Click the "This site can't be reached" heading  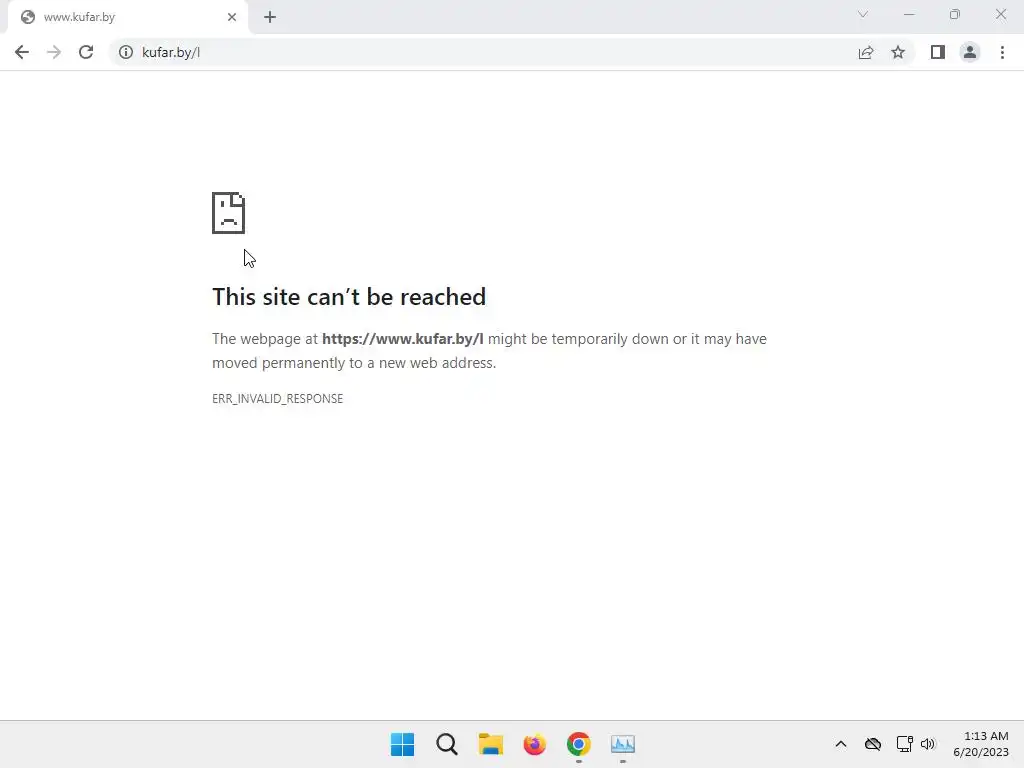[x=349, y=297]
